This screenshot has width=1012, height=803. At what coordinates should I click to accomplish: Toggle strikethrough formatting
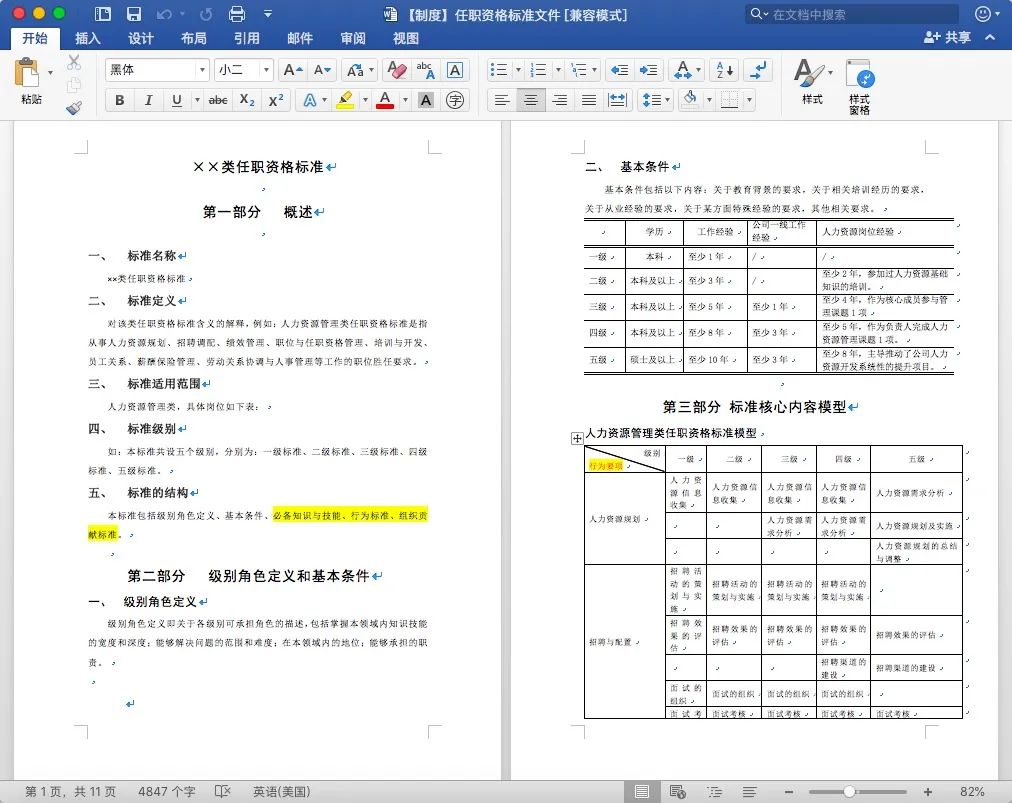point(218,100)
